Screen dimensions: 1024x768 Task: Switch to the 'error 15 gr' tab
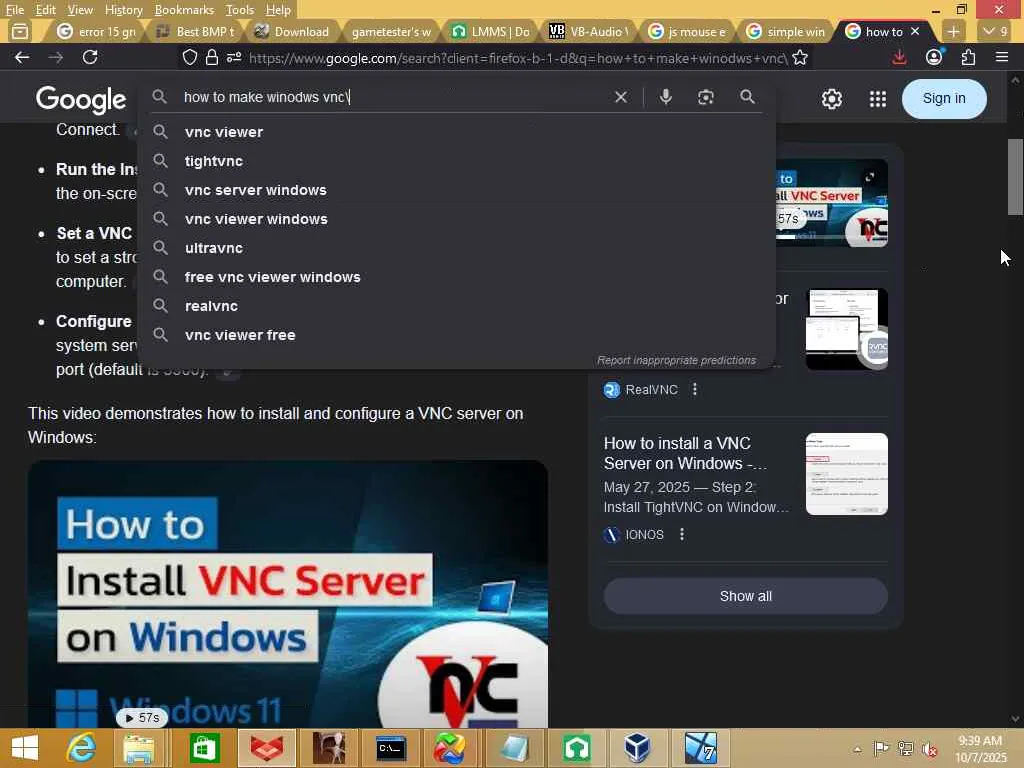95,31
